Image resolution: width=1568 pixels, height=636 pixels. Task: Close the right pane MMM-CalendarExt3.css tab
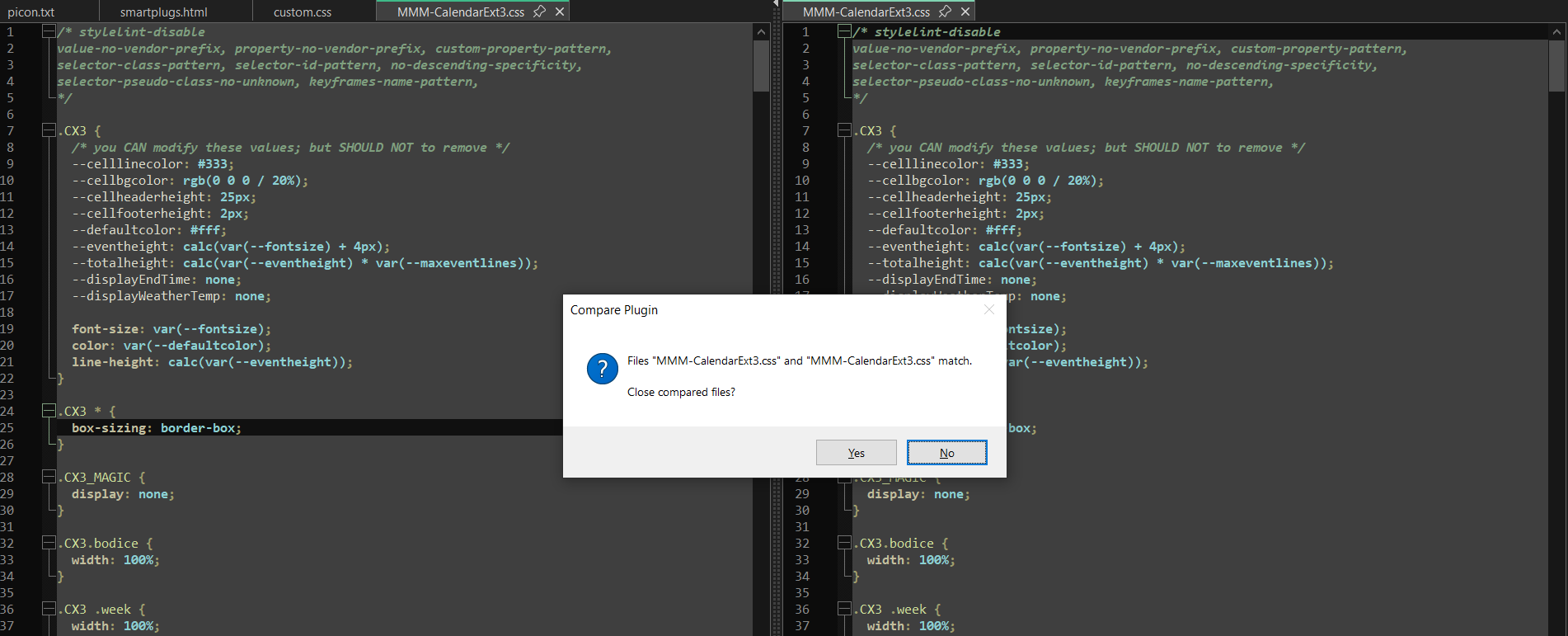(x=965, y=12)
